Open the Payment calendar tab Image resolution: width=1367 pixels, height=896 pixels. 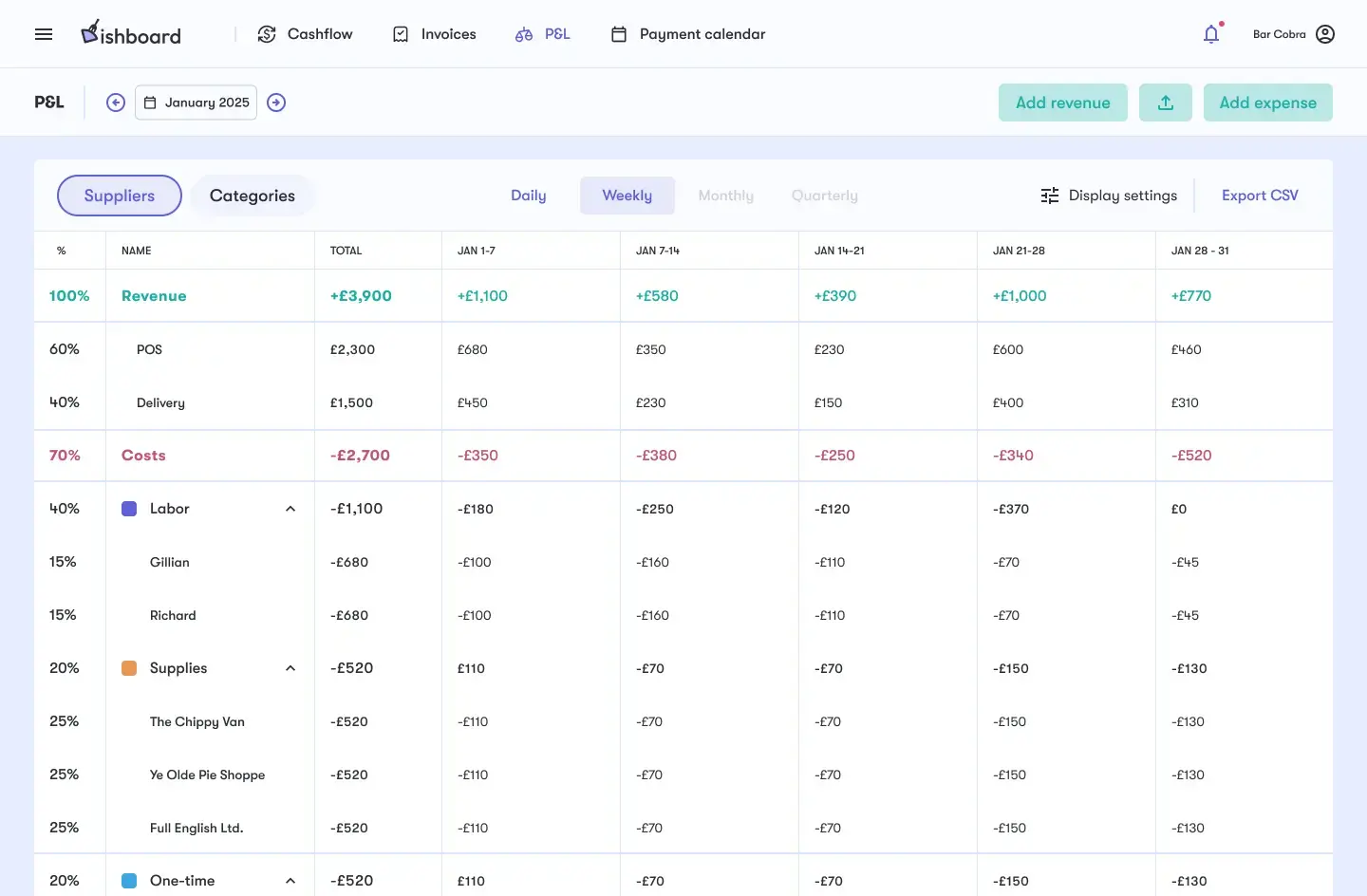point(688,34)
